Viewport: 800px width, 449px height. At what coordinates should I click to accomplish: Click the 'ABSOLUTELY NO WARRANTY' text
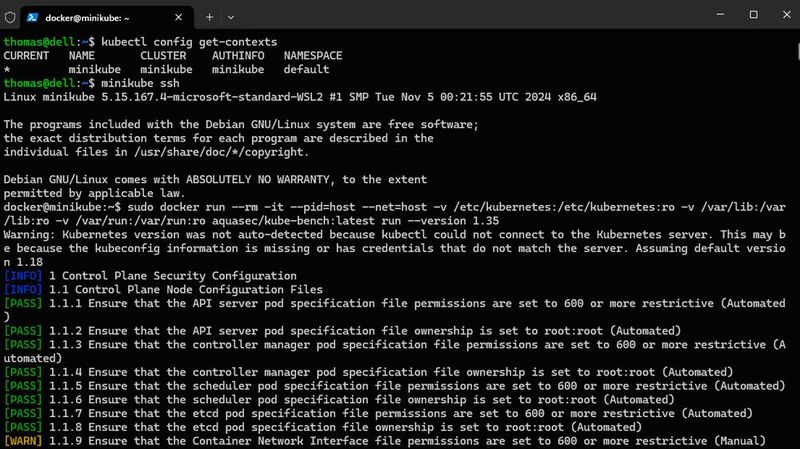(x=258, y=180)
